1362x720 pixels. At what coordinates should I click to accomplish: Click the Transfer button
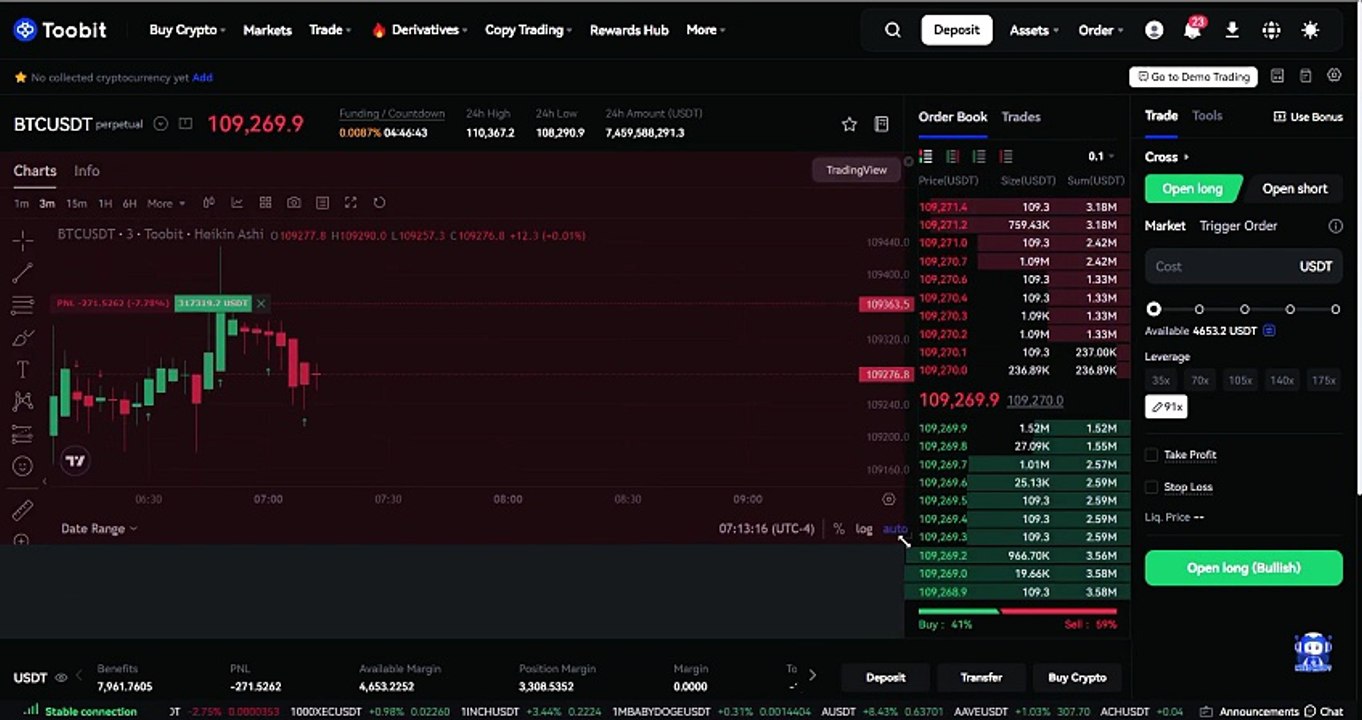pos(981,678)
